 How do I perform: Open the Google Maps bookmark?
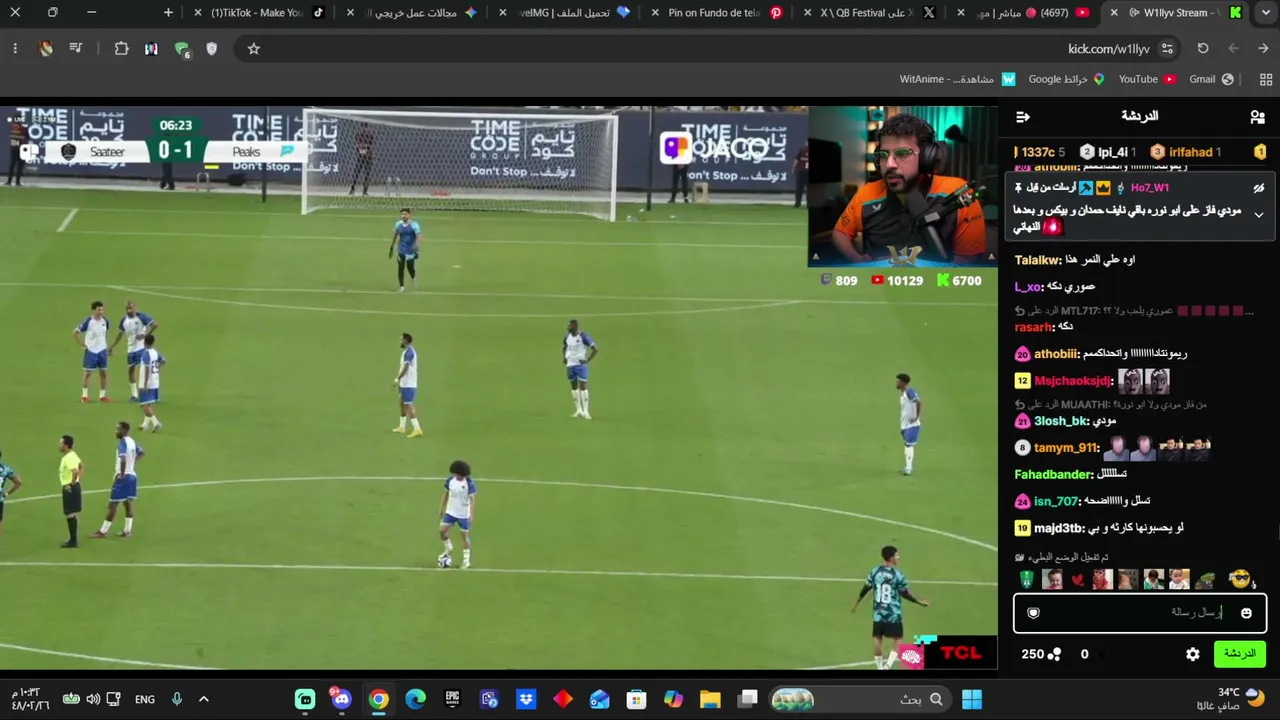pos(1066,79)
